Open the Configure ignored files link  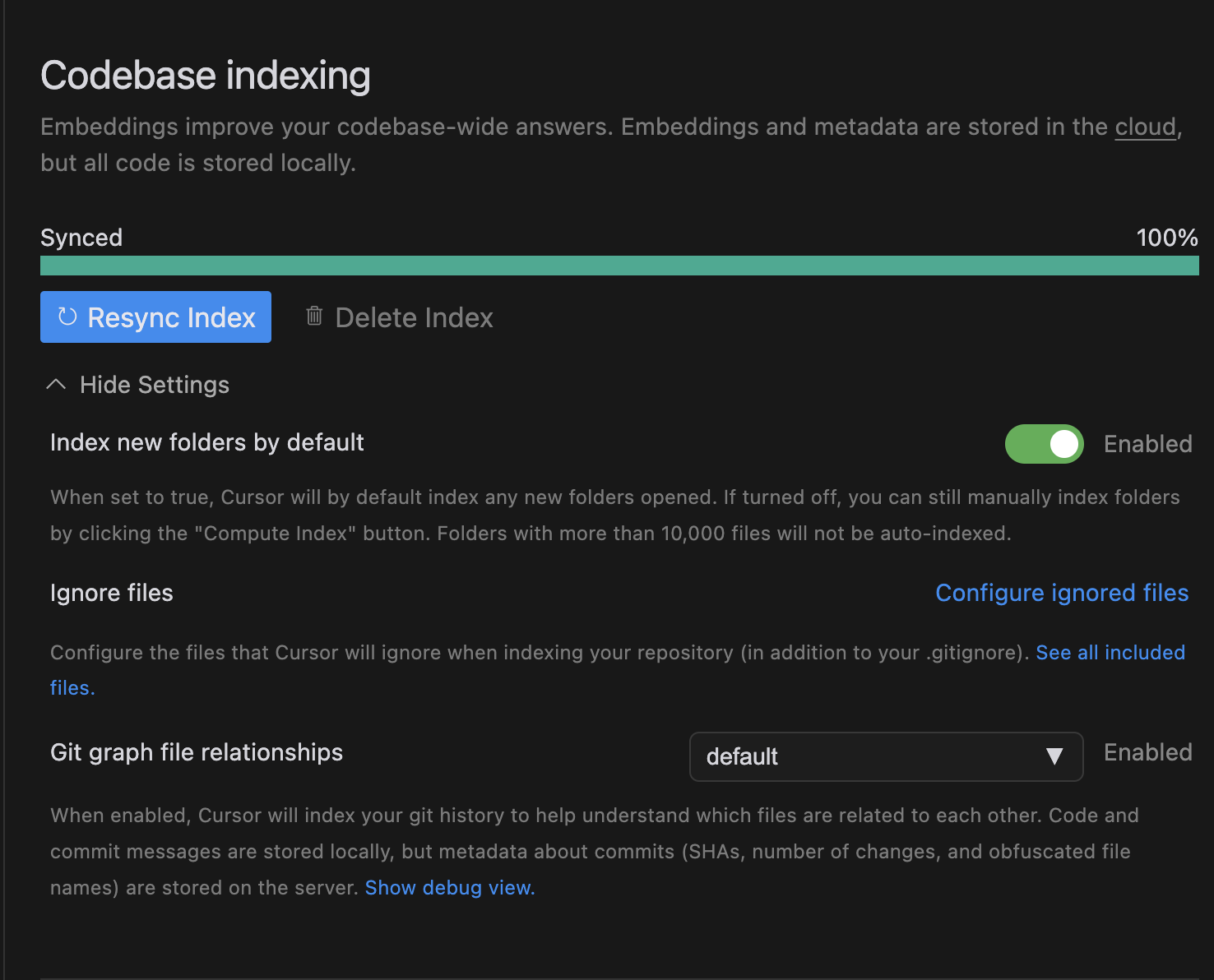tap(1062, 593)
